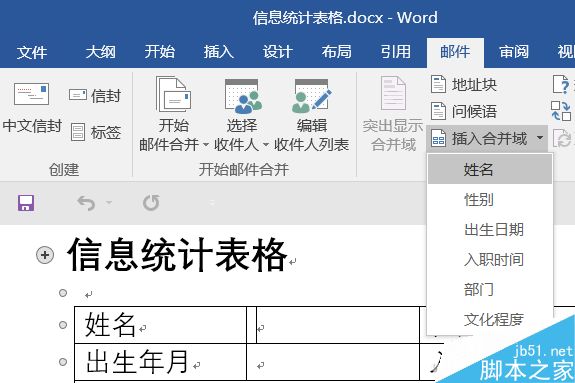Click the empty cell right of 出生年月

click(333, 362)
